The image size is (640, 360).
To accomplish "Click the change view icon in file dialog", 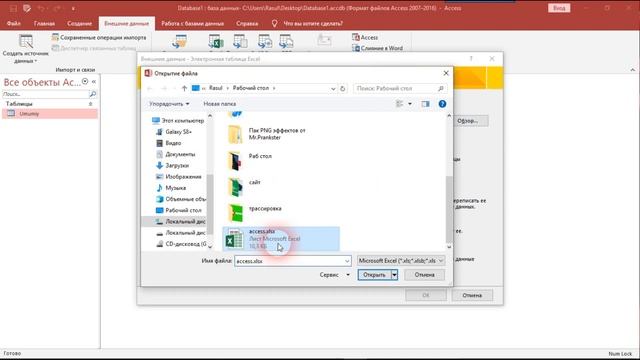I will [x=400, y=104].
